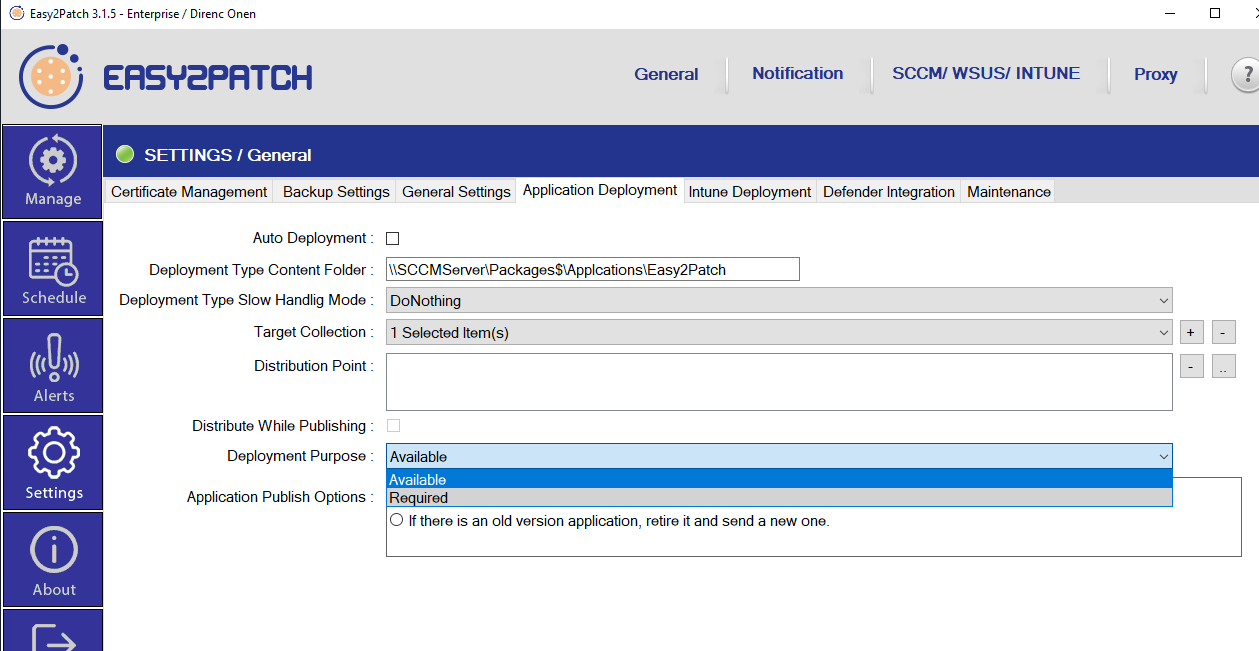Toggle Distribute While Publishing checkbox

tap(393, 426)
